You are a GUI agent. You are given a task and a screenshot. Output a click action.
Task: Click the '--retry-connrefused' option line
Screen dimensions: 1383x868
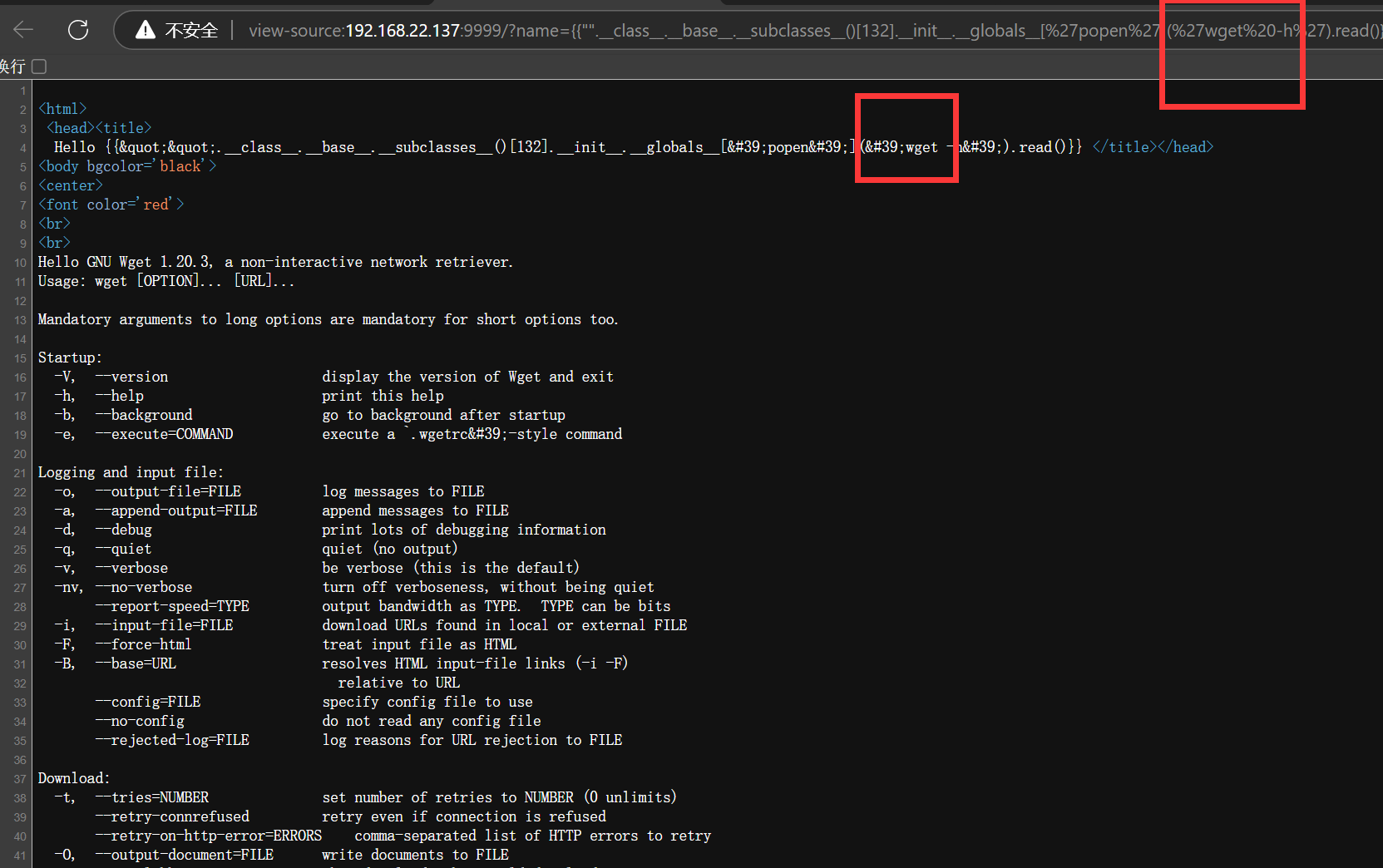pos(351,816)
